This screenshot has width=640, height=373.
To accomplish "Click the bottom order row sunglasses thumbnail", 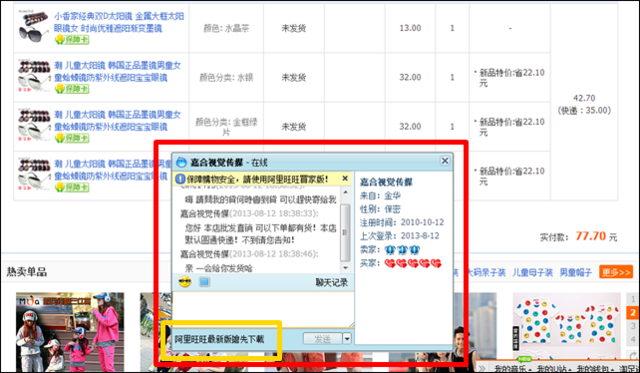I will tap(34, 174).
